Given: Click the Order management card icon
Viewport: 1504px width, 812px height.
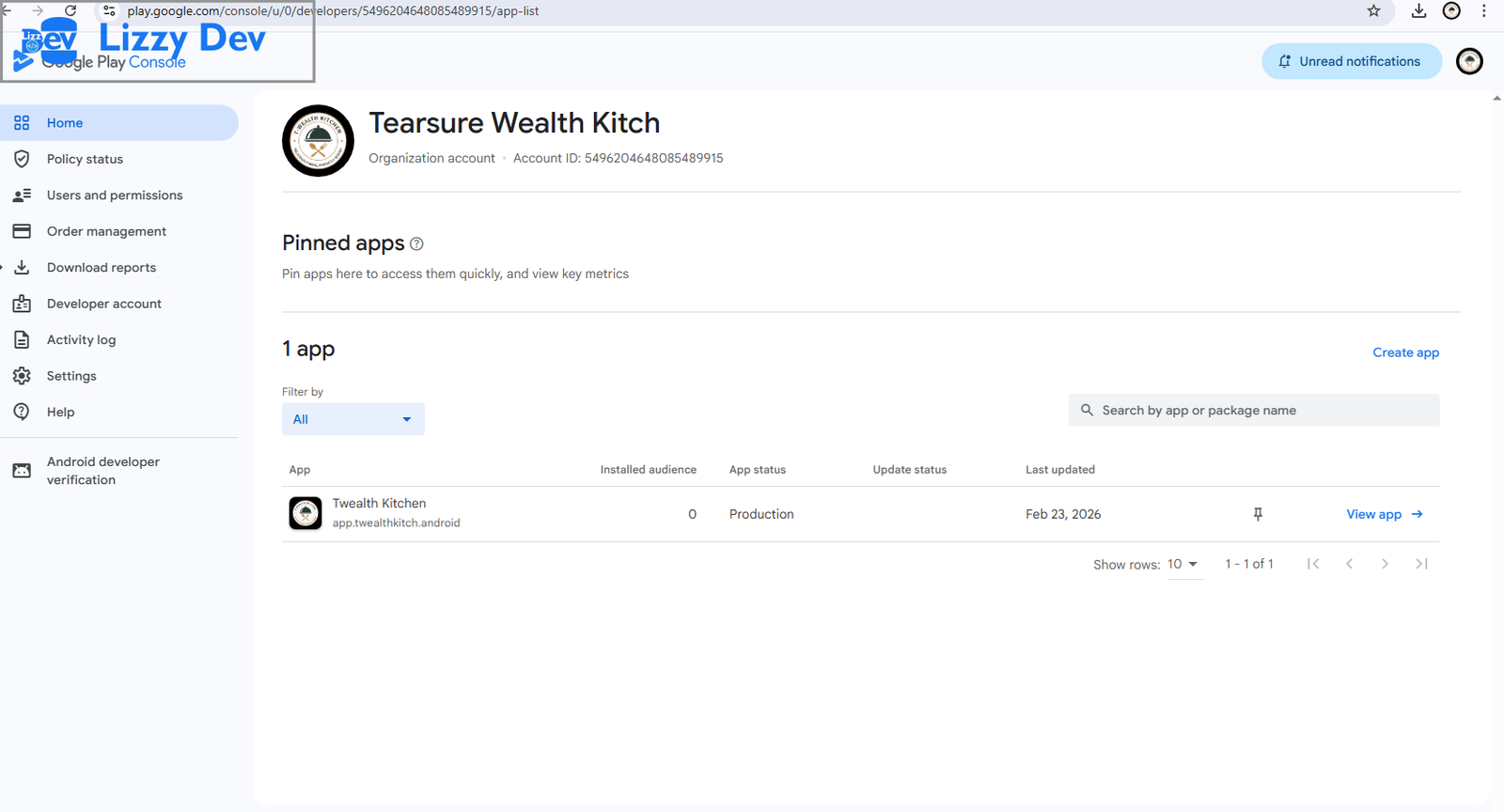Looking at the screenshot, I should pos(22,231).
